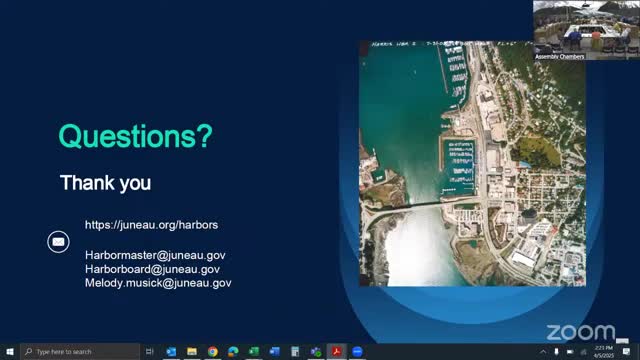This screenshot has width=640, height=360.
Task: Open the microphone tray indicator
Action: [556, 351]
